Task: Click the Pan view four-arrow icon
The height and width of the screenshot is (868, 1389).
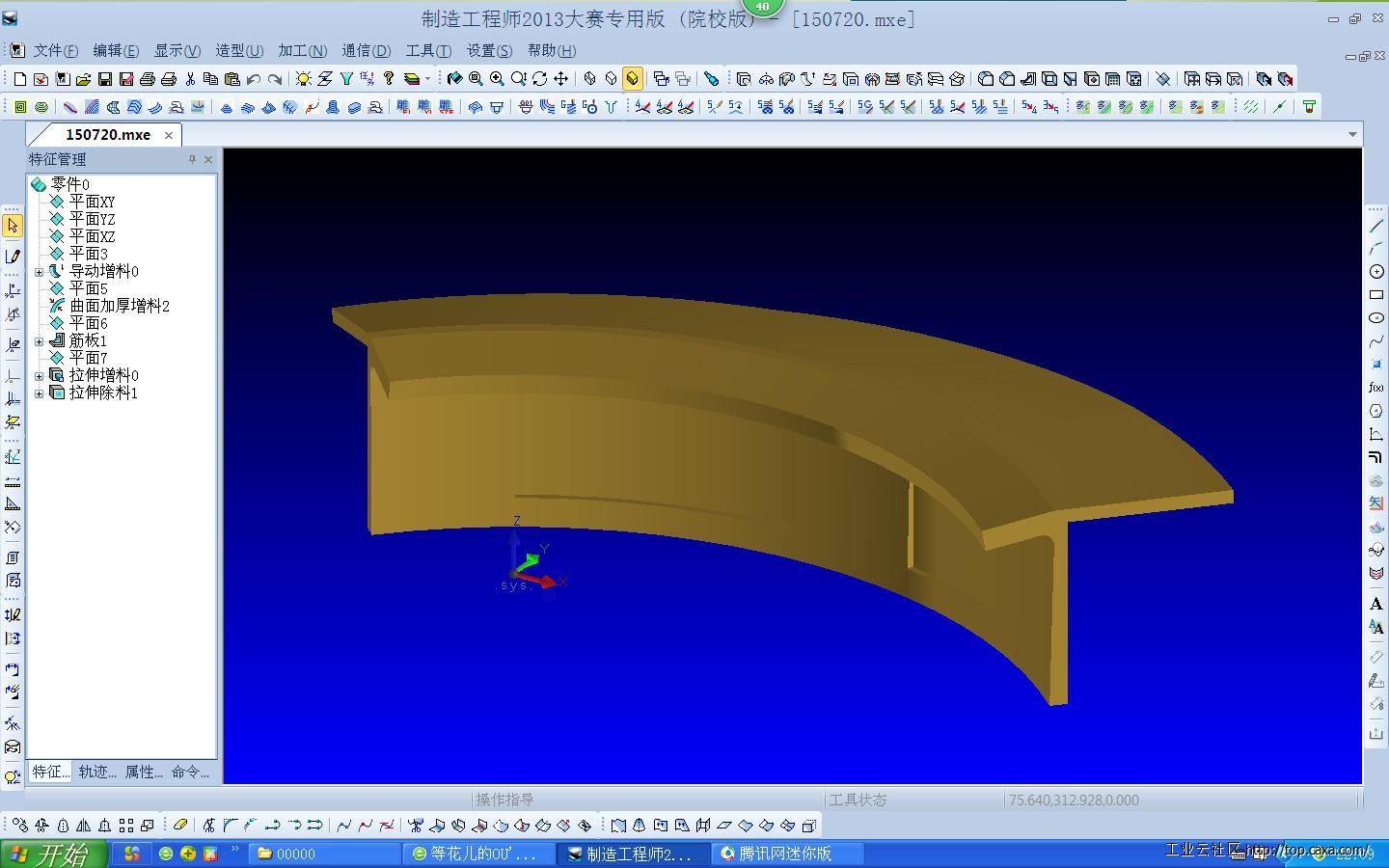Action: click(560, 79)
